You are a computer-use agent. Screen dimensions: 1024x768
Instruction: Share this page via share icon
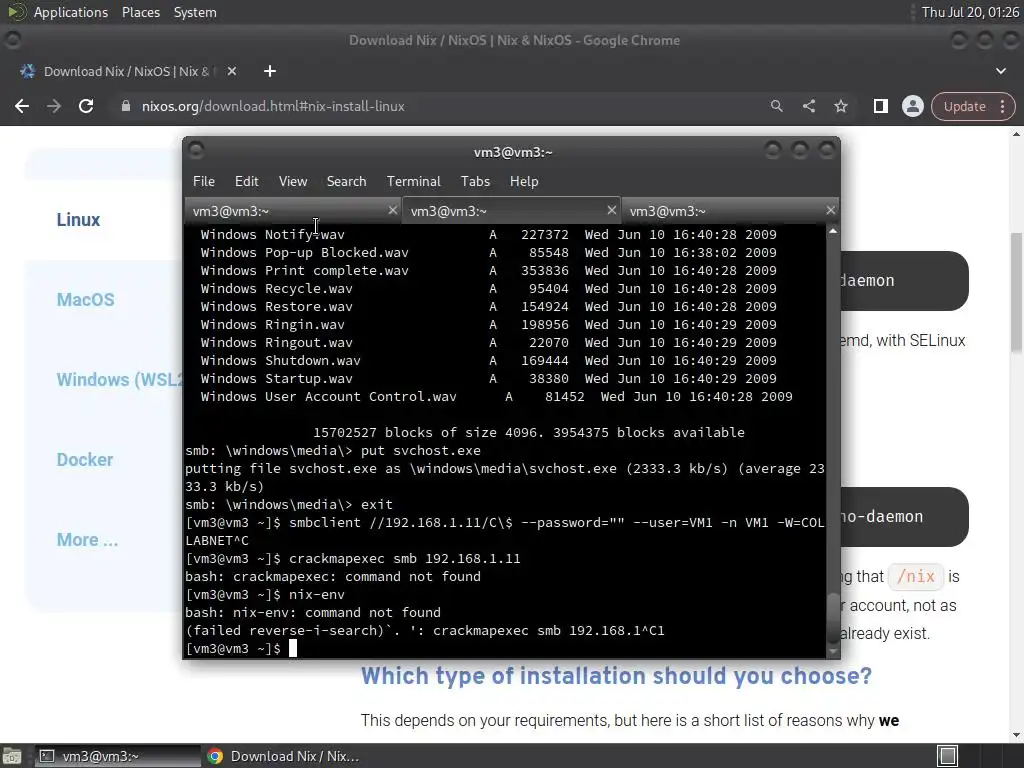808,106
